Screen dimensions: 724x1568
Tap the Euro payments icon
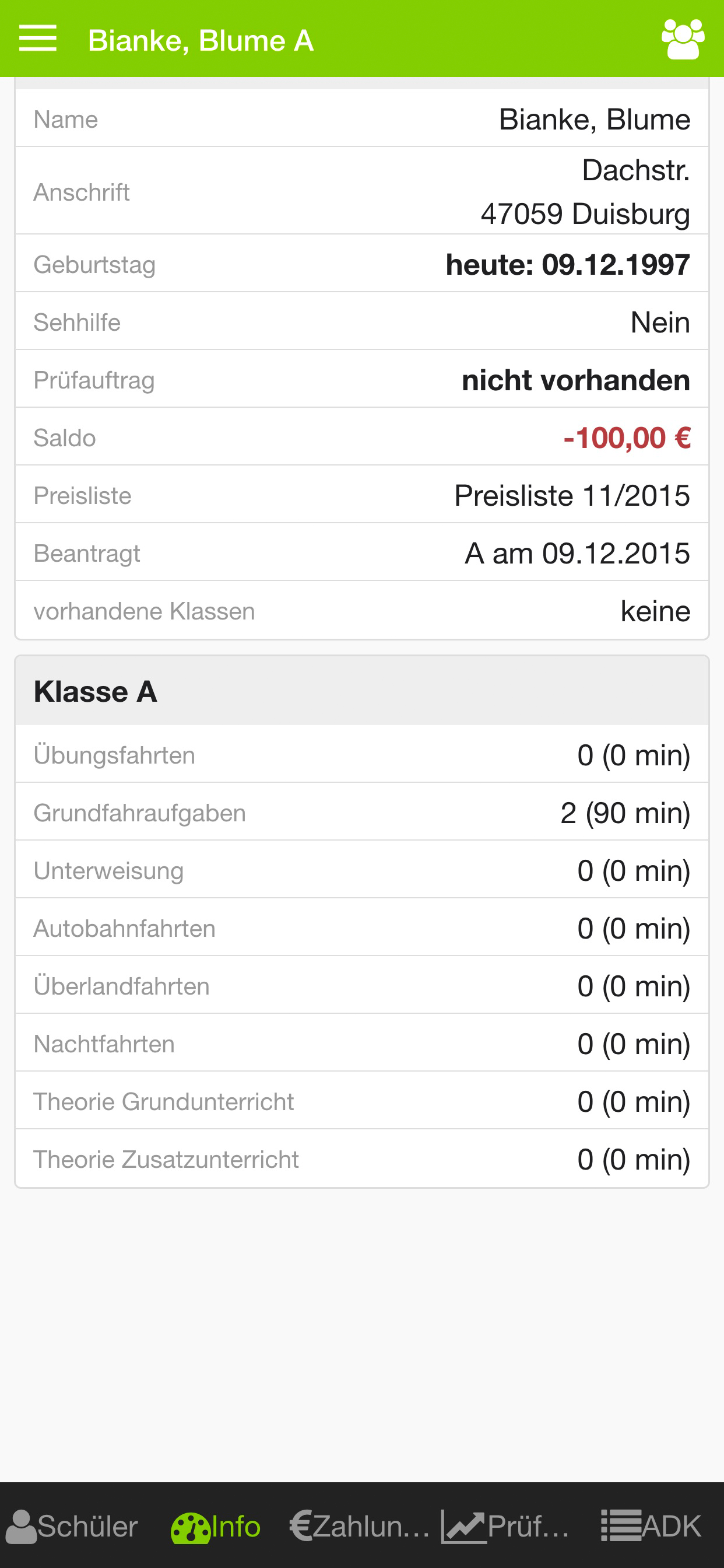click(301, 1526)
